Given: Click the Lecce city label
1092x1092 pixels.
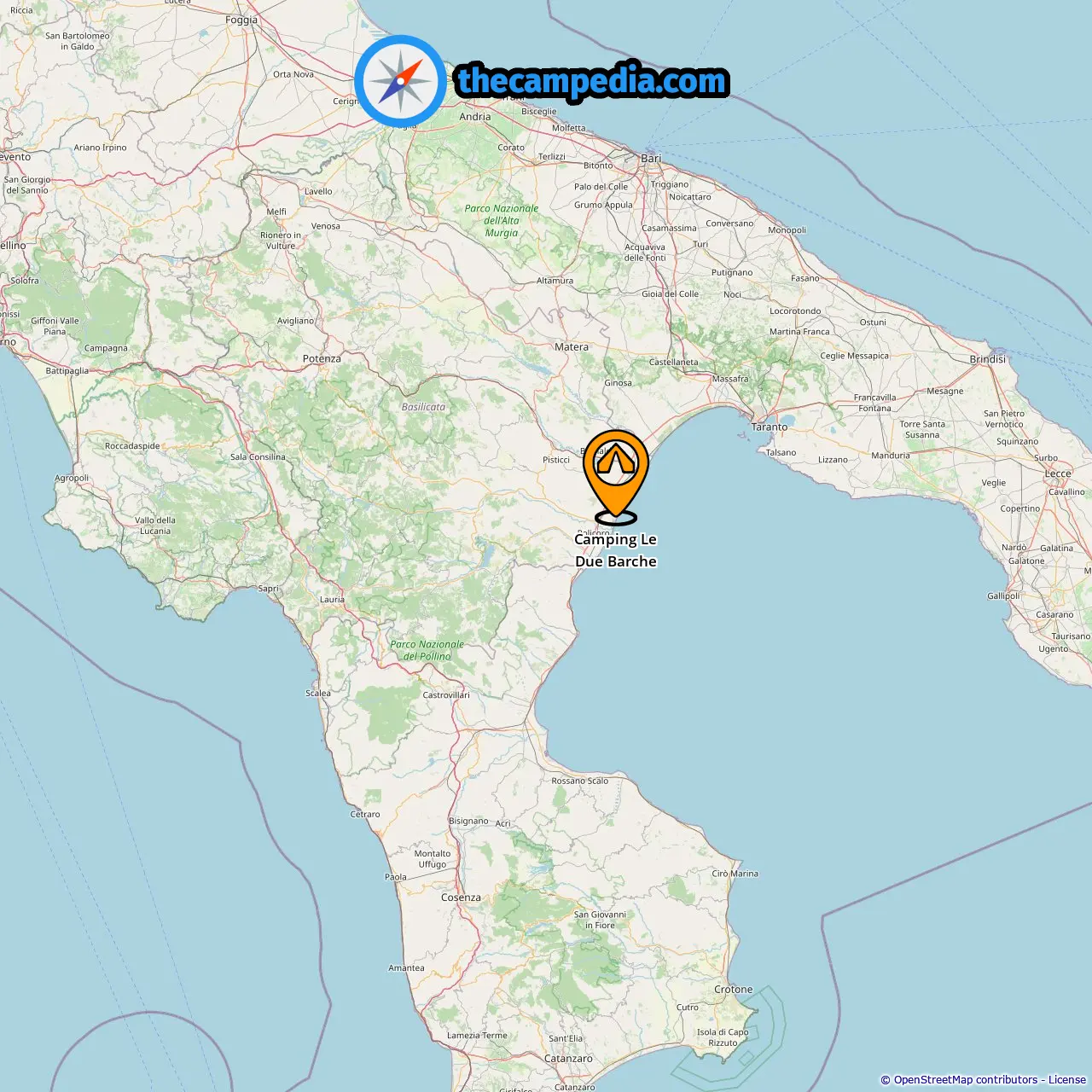Looking at the screenshot, I should (x=1058, y=473).
